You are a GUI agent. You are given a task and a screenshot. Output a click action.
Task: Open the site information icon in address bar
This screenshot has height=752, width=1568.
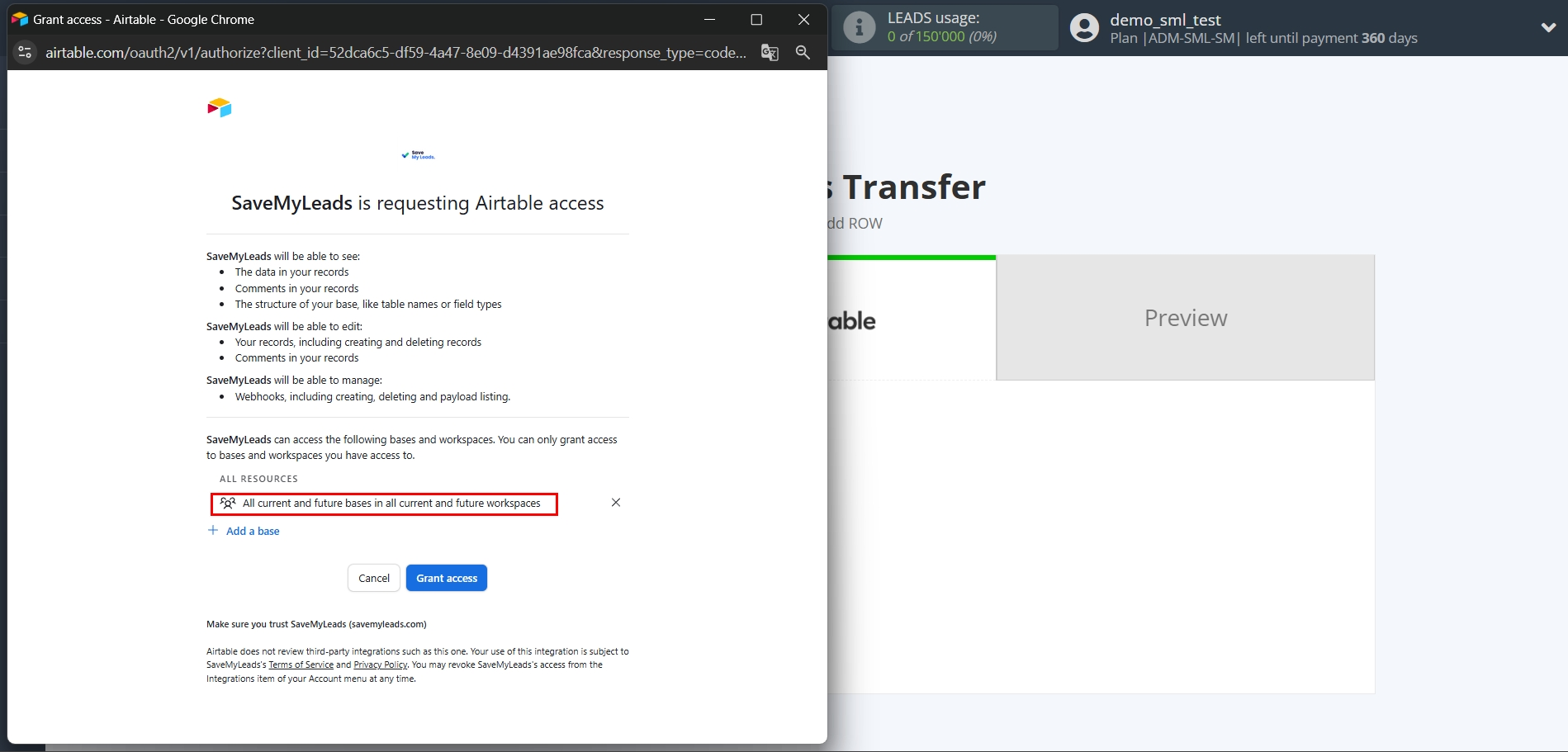click(25, 52)
